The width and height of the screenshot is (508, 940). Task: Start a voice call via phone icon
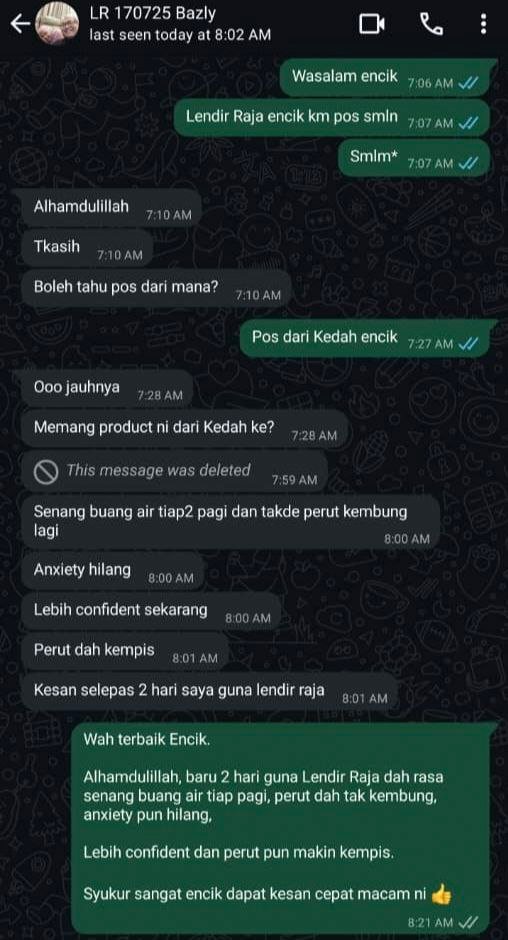431,24
